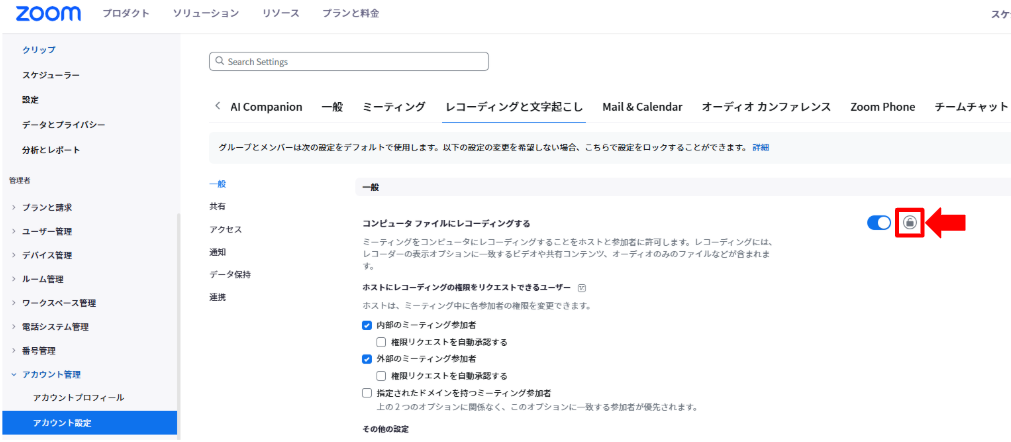This screenshot has width=1011, height=442.
Task: Click the 詳細 link
Action: tap(761, 148)
